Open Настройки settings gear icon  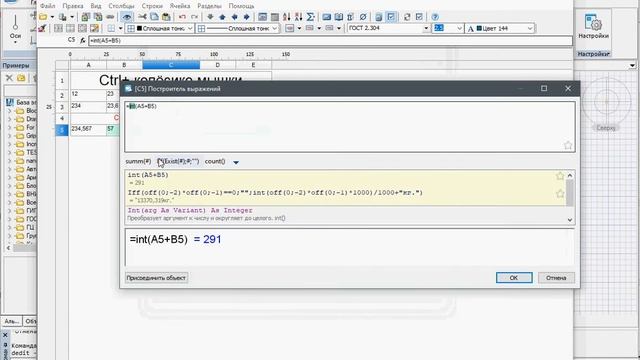coord(593,27)
